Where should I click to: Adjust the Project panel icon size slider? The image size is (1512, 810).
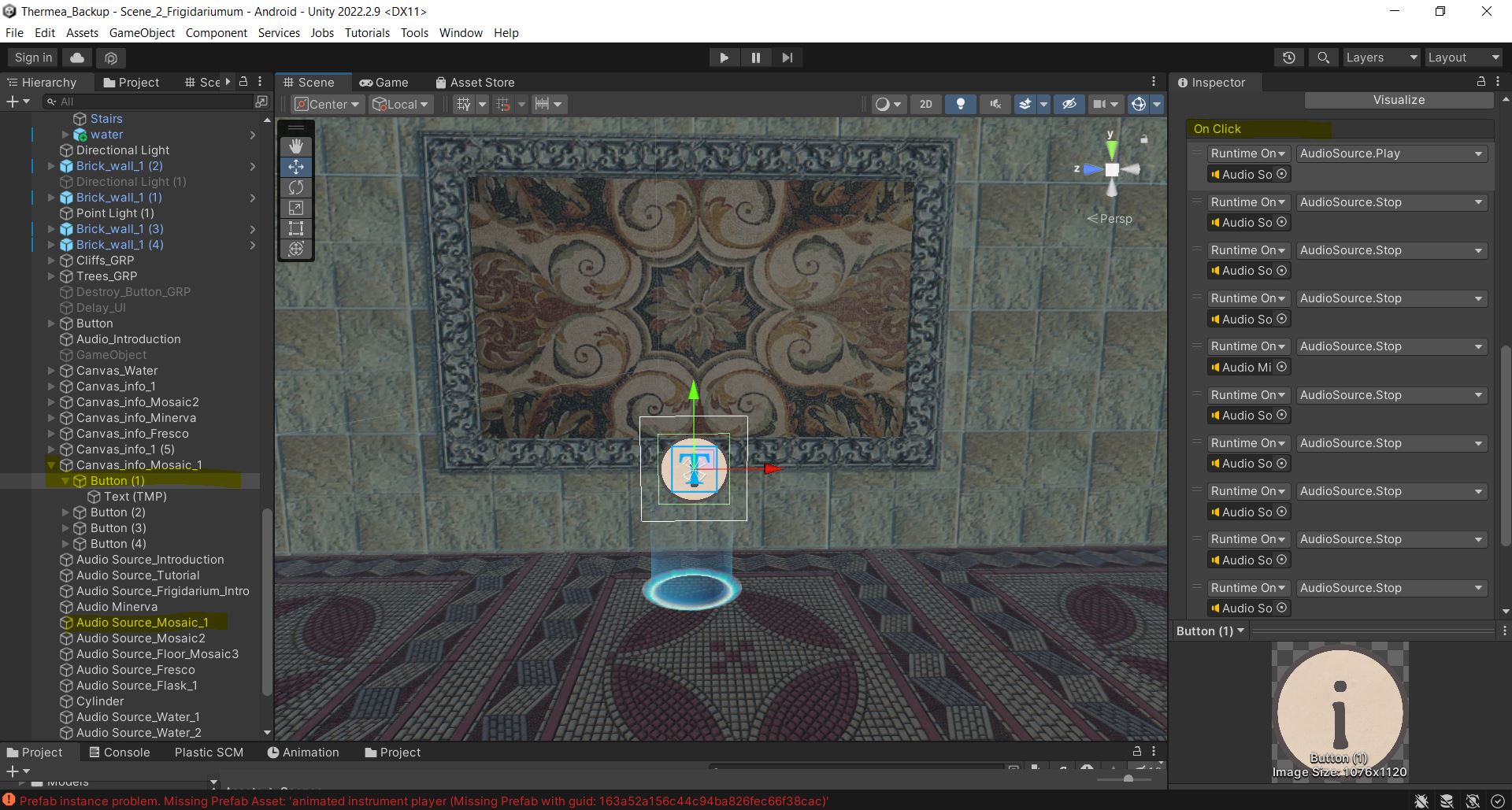[1128, 779]
